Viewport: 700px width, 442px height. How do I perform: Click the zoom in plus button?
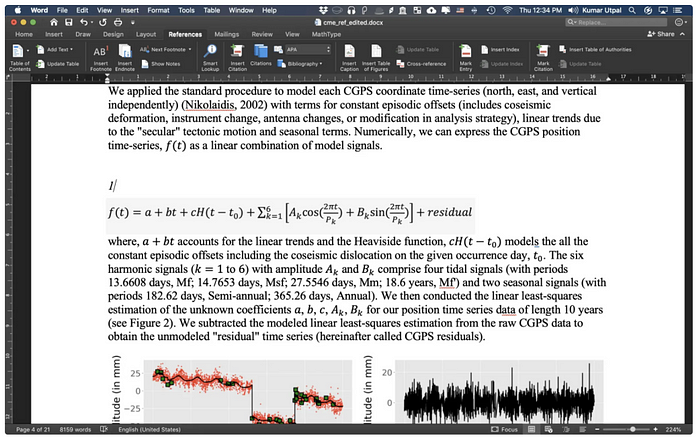click(655, 429)
